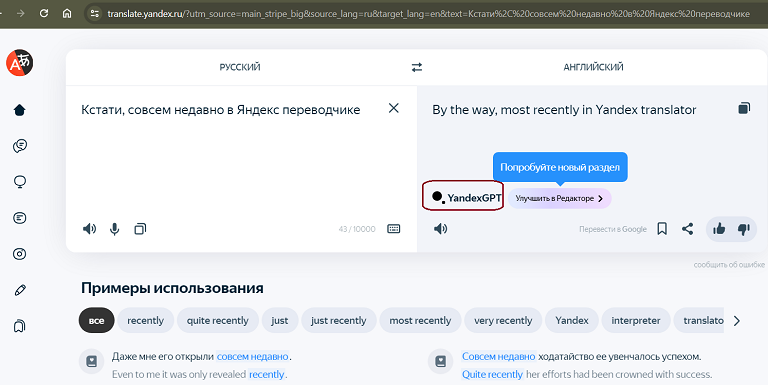The height and width of the screenshot is (385, 768).
Task: Open the dialog chat icon in sidebar
Action: [x=20, y=146]
